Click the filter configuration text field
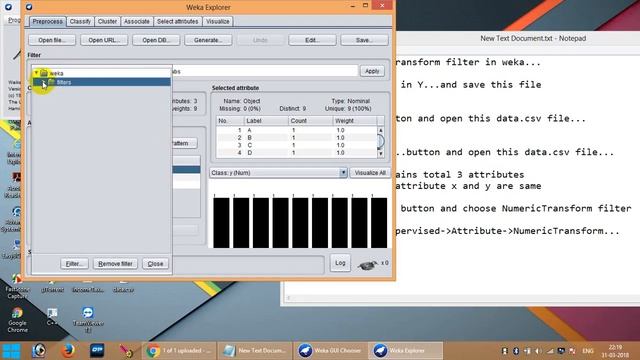This screenshot has height=360, width=640. [x=264, y=71]
